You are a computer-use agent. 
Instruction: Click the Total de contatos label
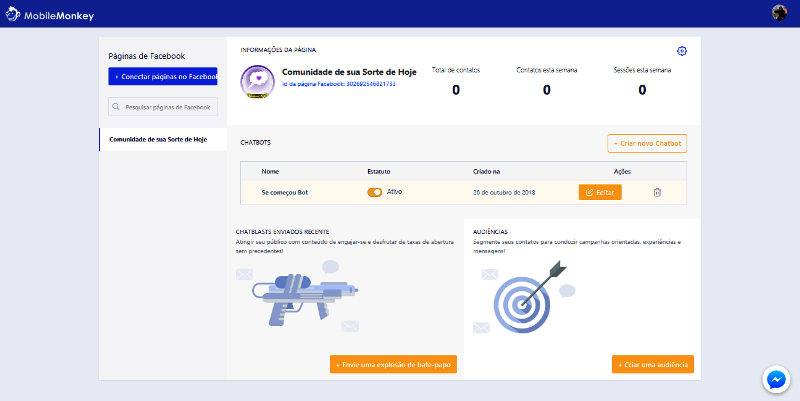pyautogui.click(x=456, y=70)
